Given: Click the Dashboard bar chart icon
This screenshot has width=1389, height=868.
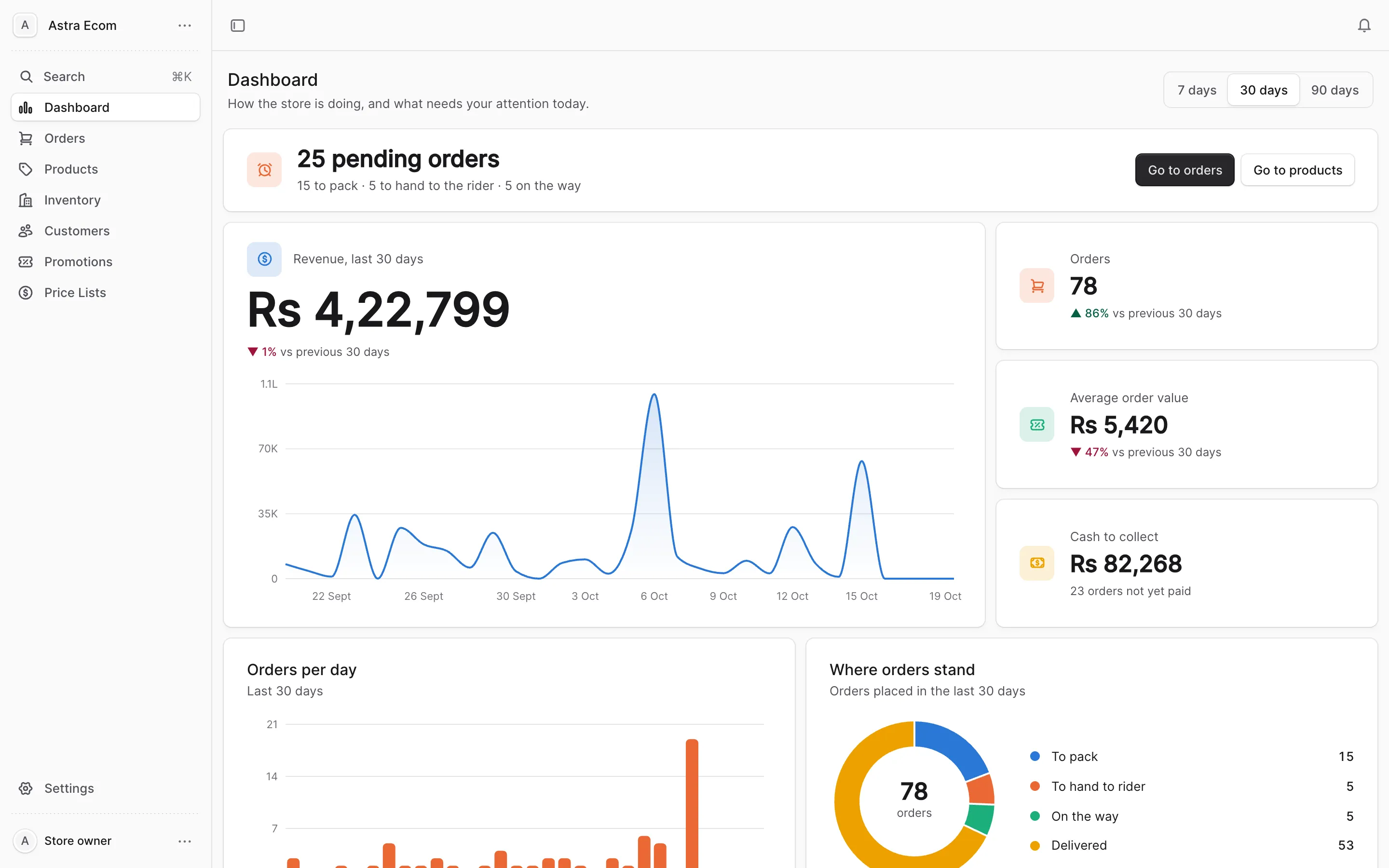Looking at the screenshot, I should pos(25,108).
